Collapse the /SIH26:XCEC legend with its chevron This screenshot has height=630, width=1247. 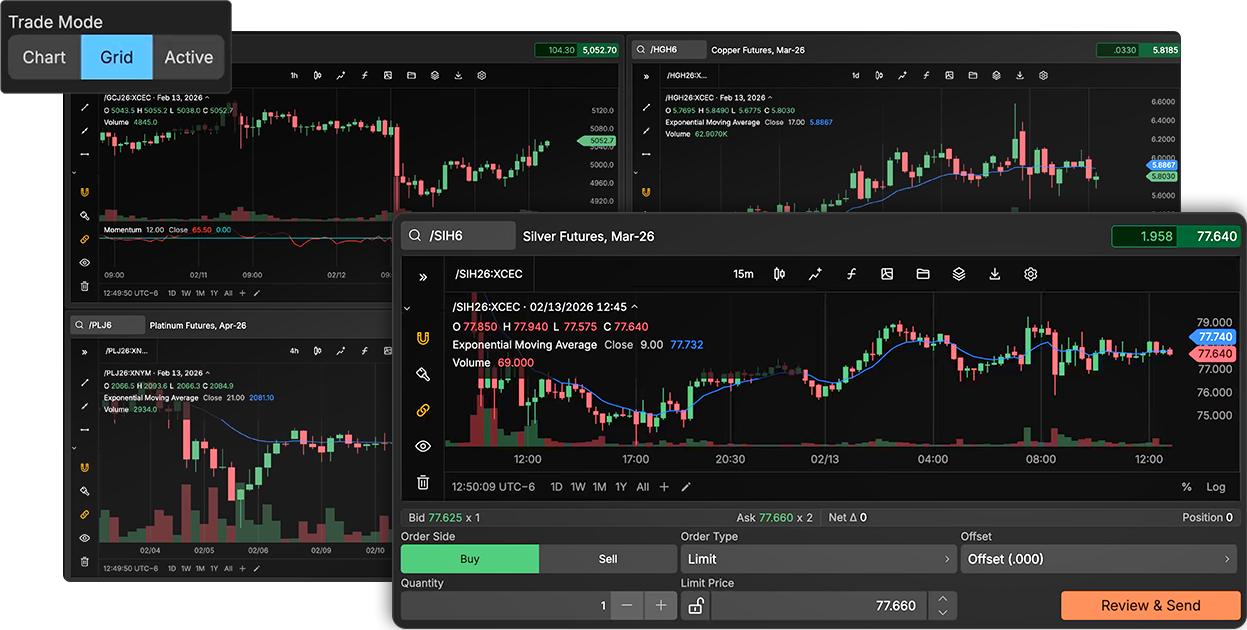pos(634,307)
